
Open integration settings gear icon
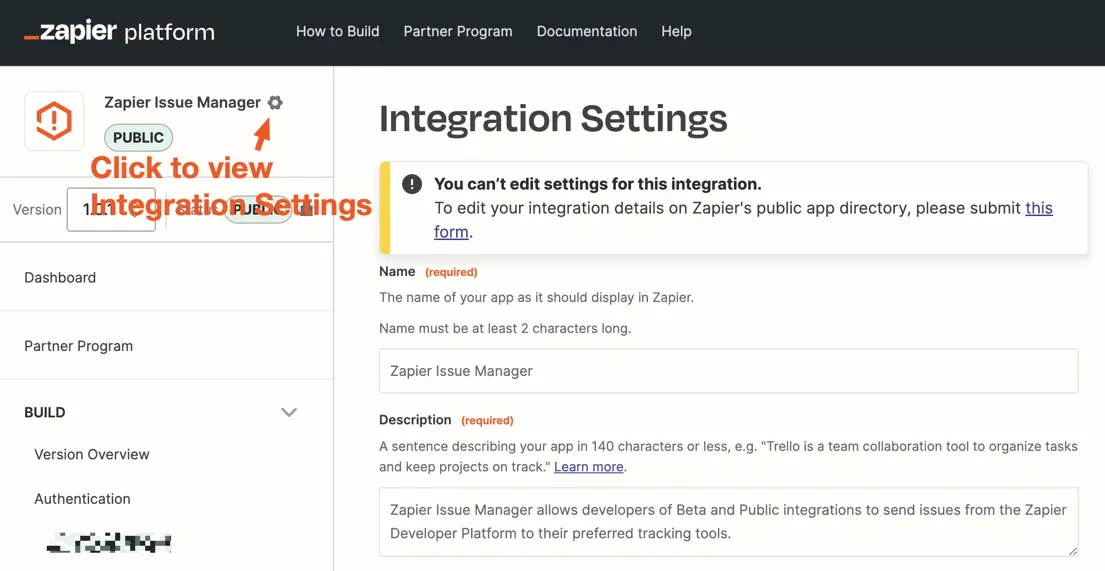point(275,102)
